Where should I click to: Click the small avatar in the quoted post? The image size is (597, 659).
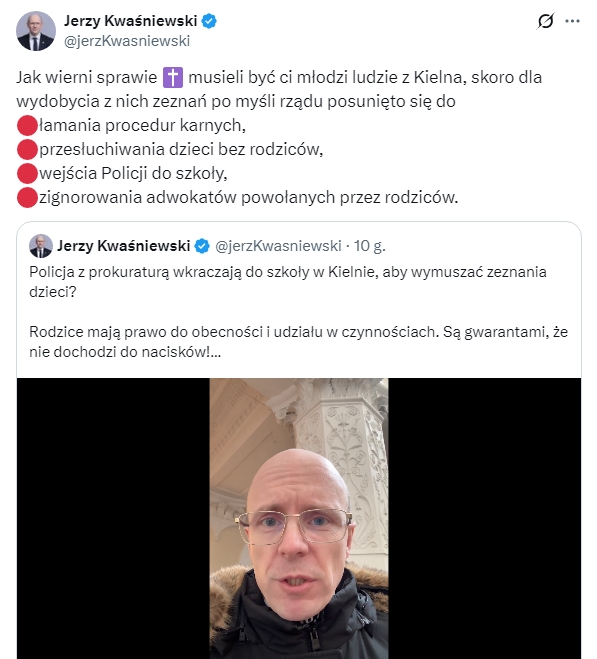click(41, 246)
